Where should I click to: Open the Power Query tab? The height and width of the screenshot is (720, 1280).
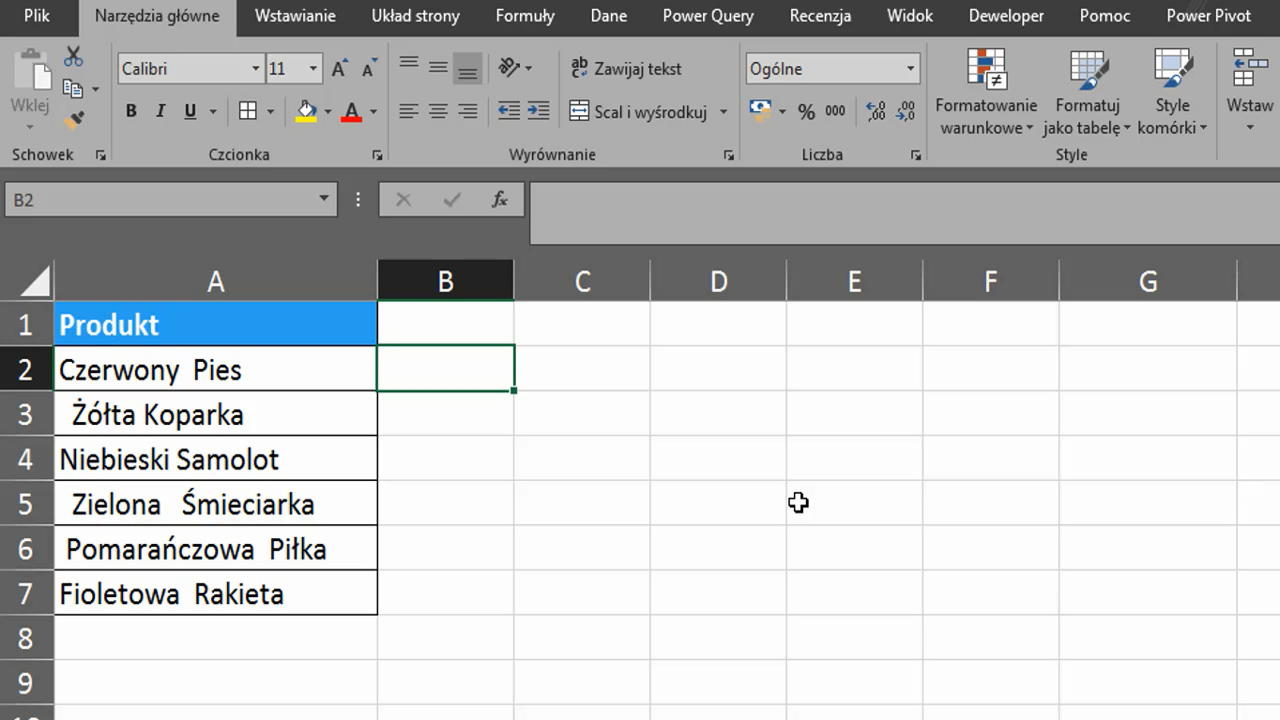tap(708, 16)
